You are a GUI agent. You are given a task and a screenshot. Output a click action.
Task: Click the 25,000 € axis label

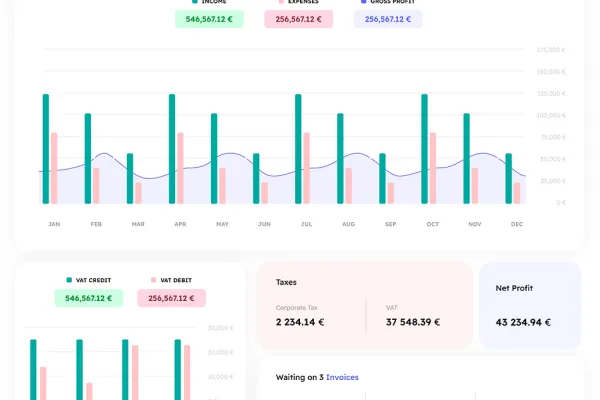[553, 181]
